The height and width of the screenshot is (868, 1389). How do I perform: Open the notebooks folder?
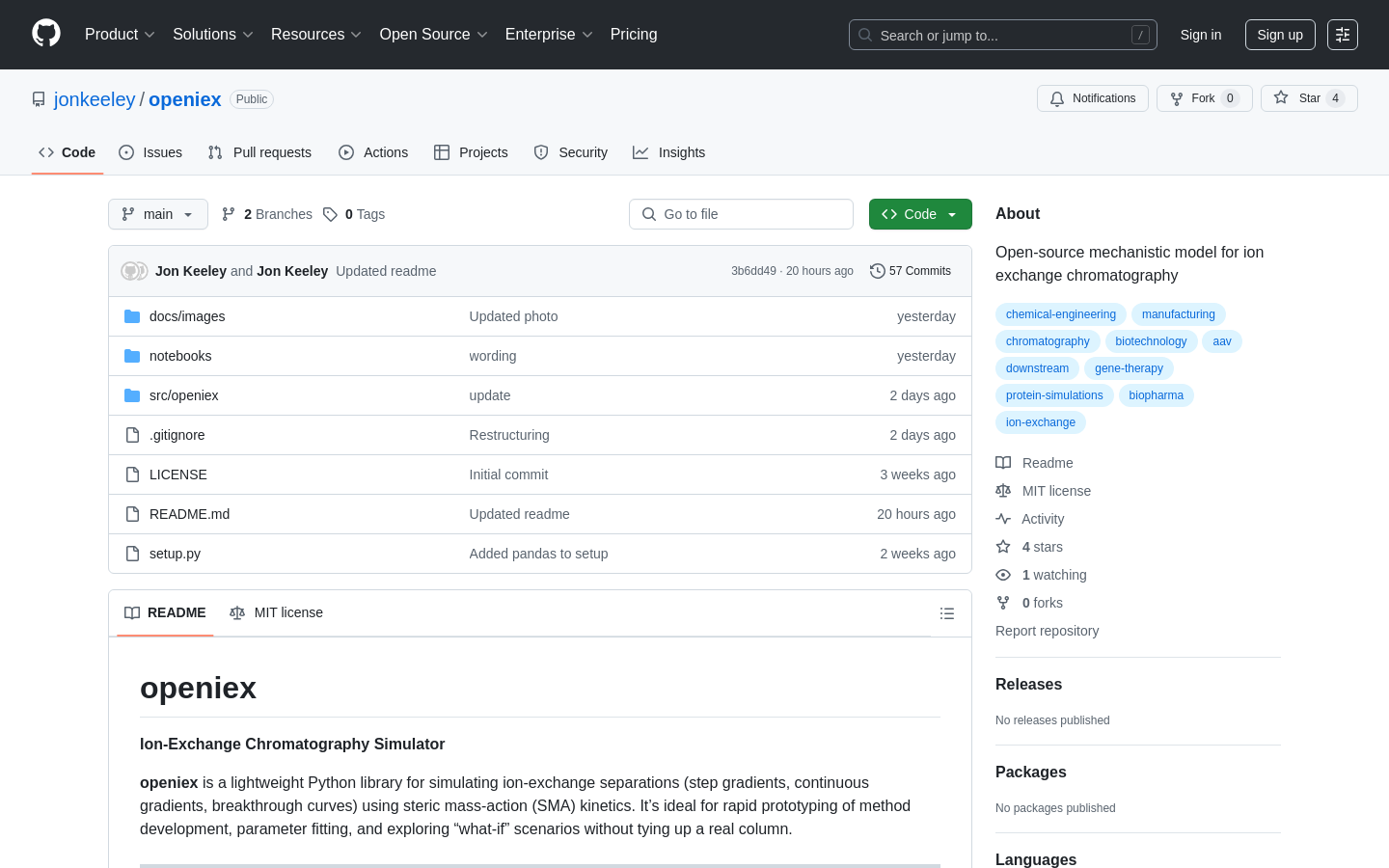click(x=180, y=356)
